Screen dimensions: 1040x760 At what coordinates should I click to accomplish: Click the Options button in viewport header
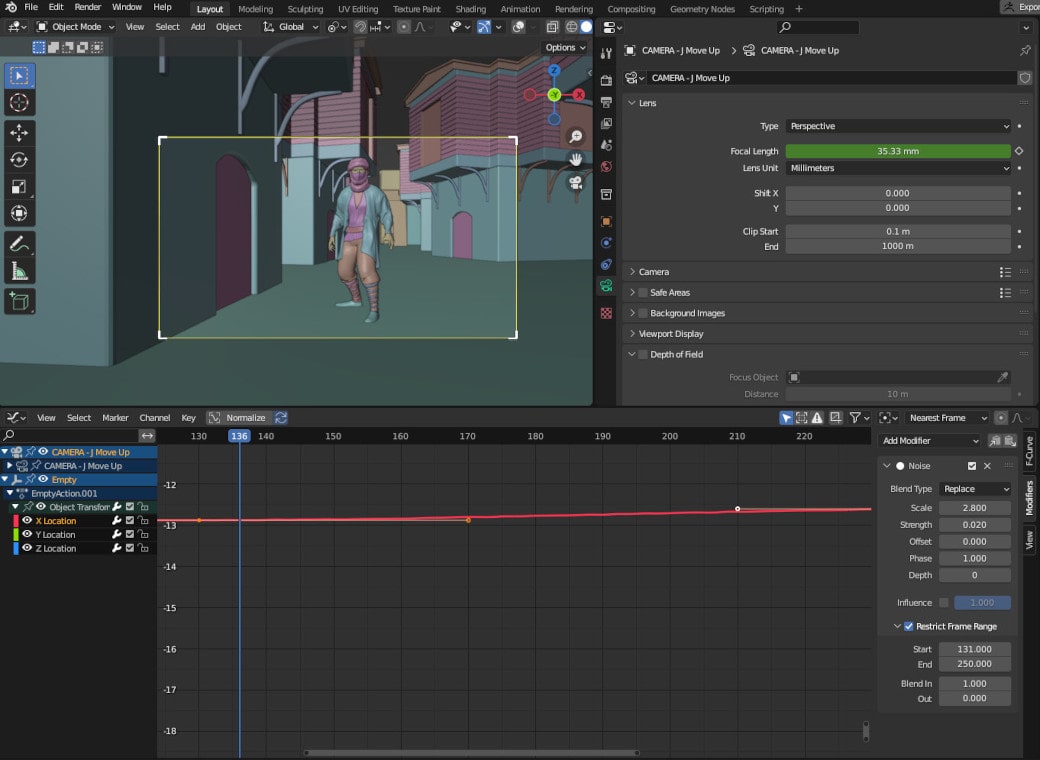[x=564, y=47]
